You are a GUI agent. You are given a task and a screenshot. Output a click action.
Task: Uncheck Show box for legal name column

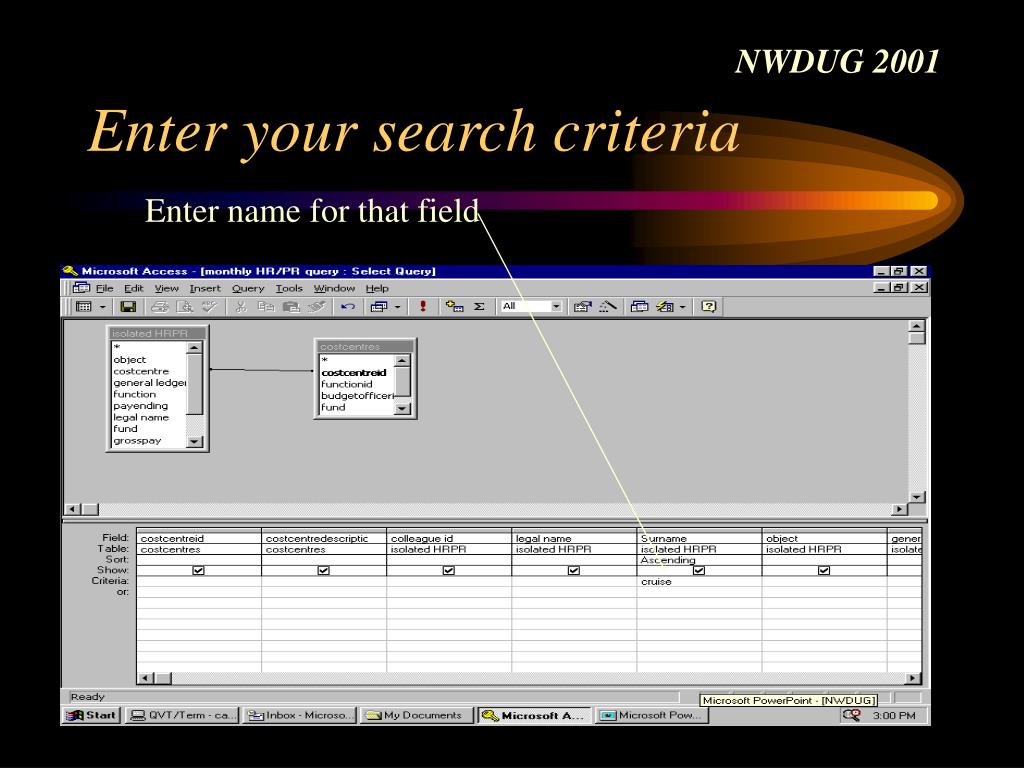[x=574, y=571]
